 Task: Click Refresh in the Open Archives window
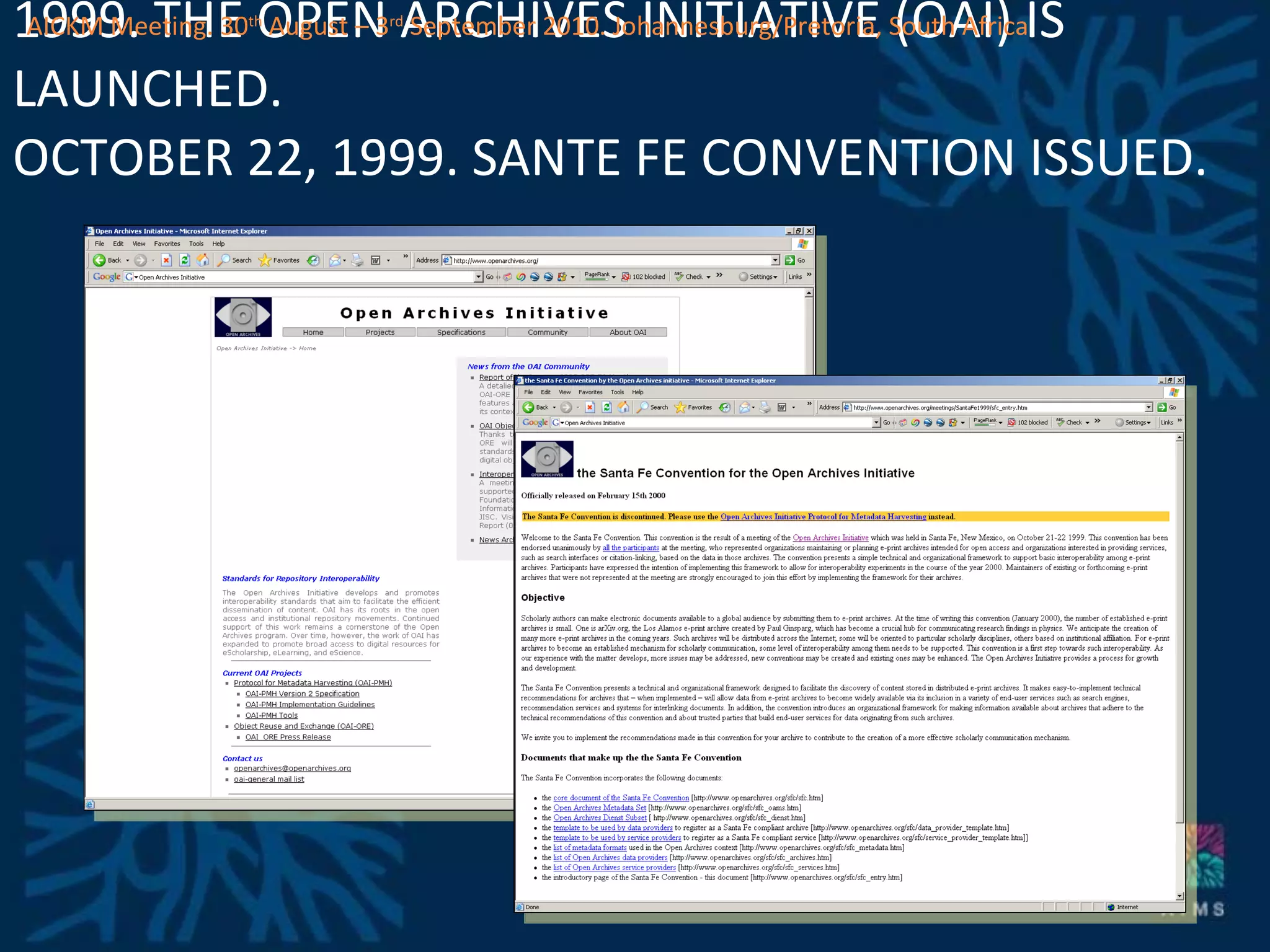(x=184, y=260)
